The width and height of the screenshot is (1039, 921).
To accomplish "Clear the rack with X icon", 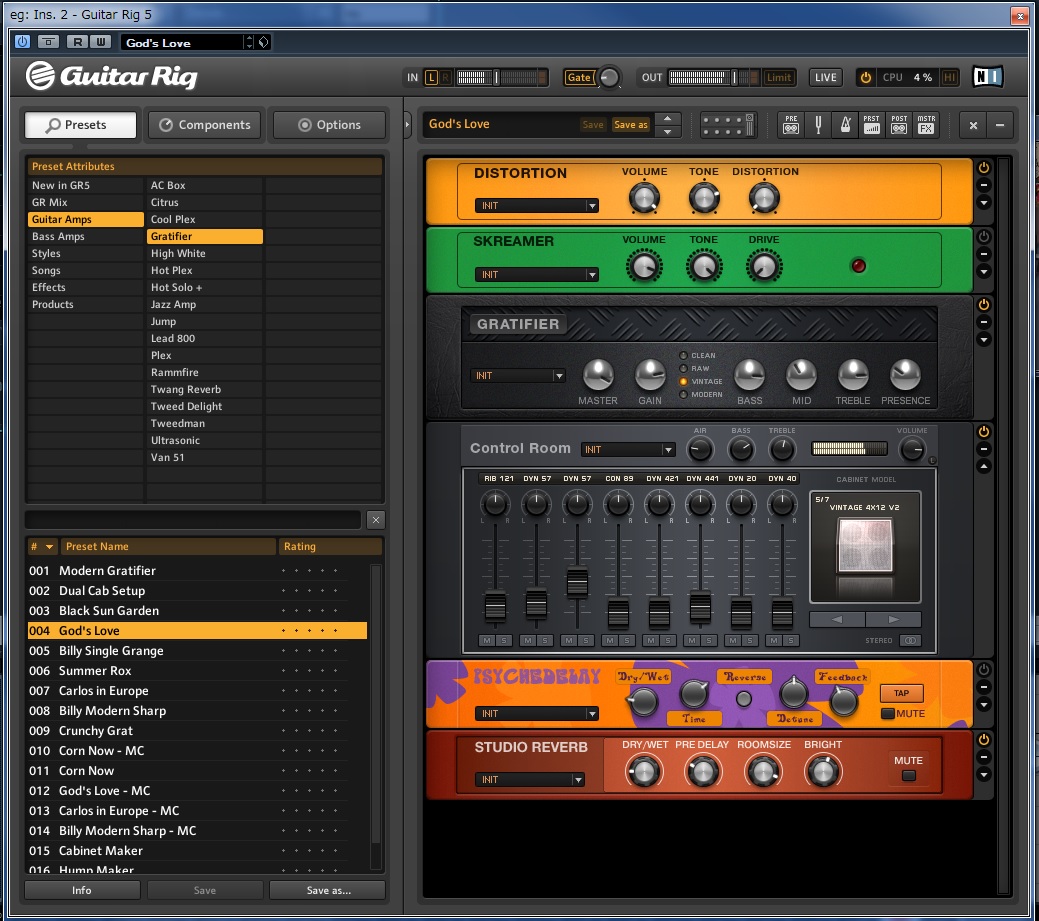I will 973,125.
